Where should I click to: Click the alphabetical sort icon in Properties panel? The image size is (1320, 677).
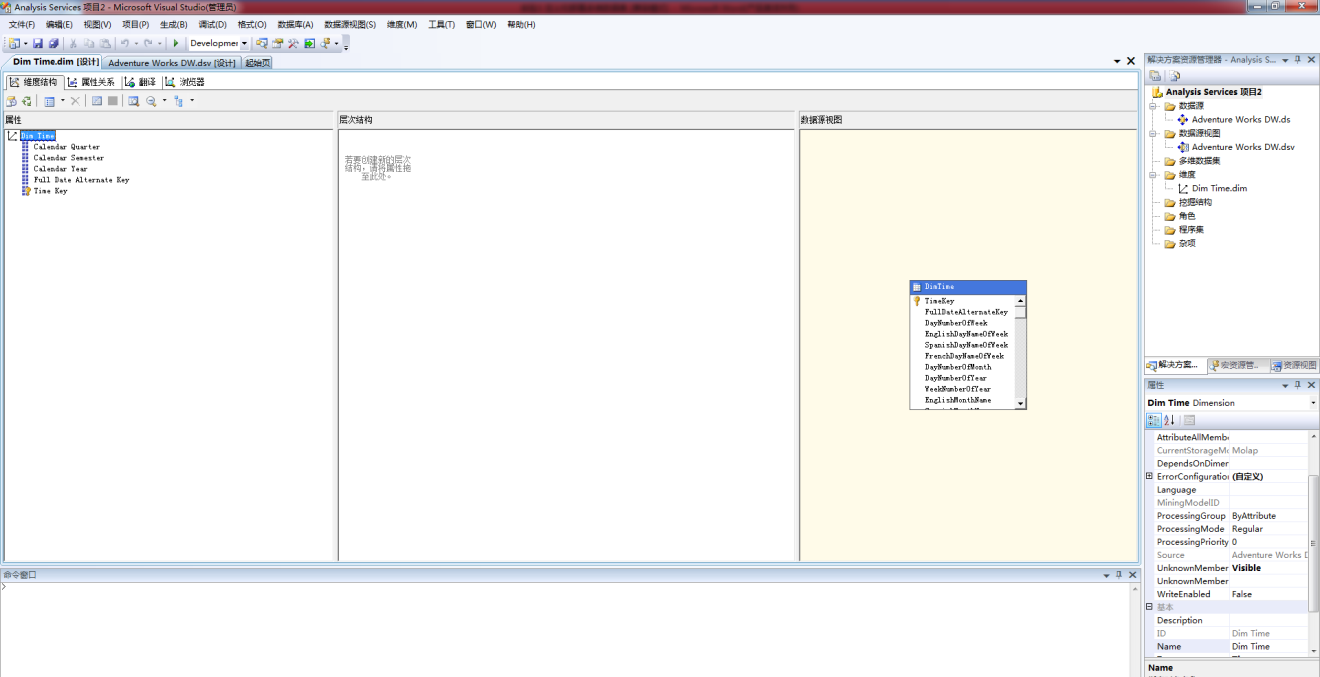1167,419
